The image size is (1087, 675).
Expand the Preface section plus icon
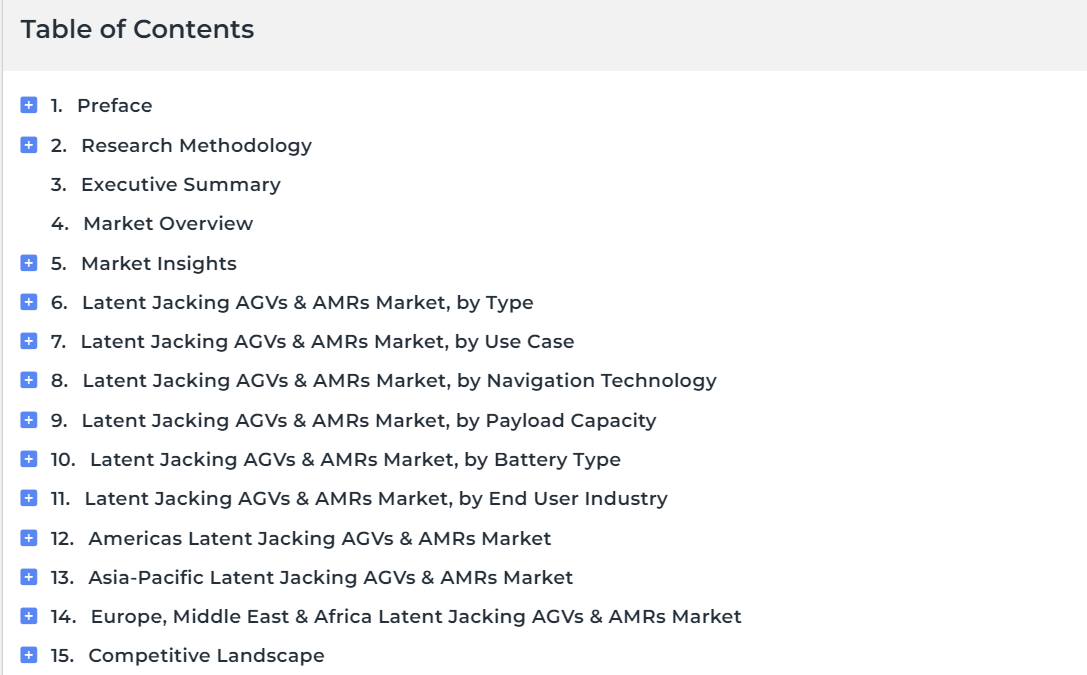click(x=28, y=105)
